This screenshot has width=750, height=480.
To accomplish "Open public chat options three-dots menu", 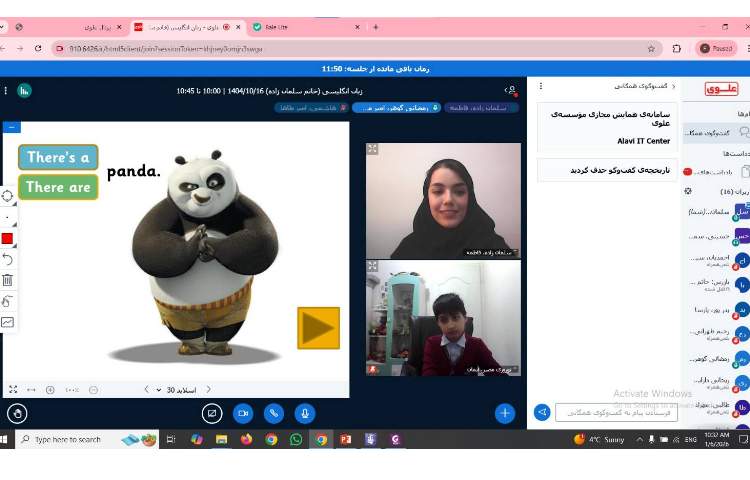I will tap(540, 86).
